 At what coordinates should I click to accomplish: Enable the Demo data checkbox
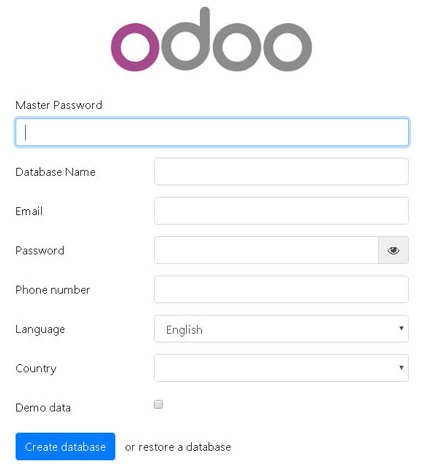[x=158, y=404]
